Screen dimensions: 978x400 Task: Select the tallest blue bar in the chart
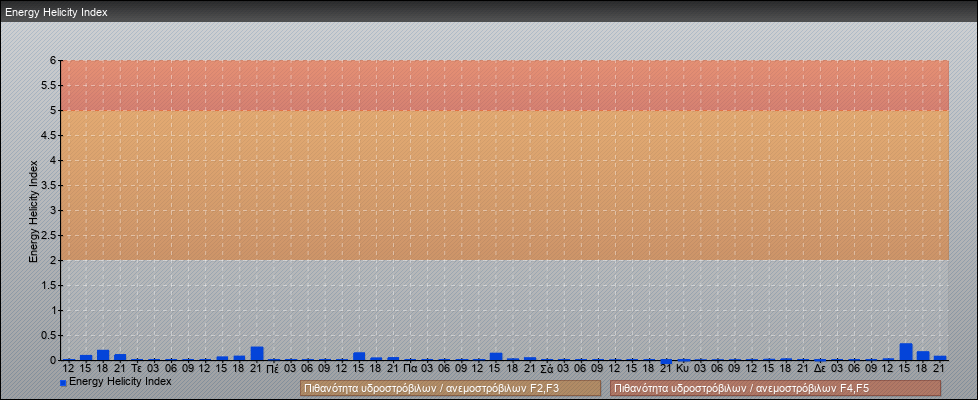click(906, 352)
